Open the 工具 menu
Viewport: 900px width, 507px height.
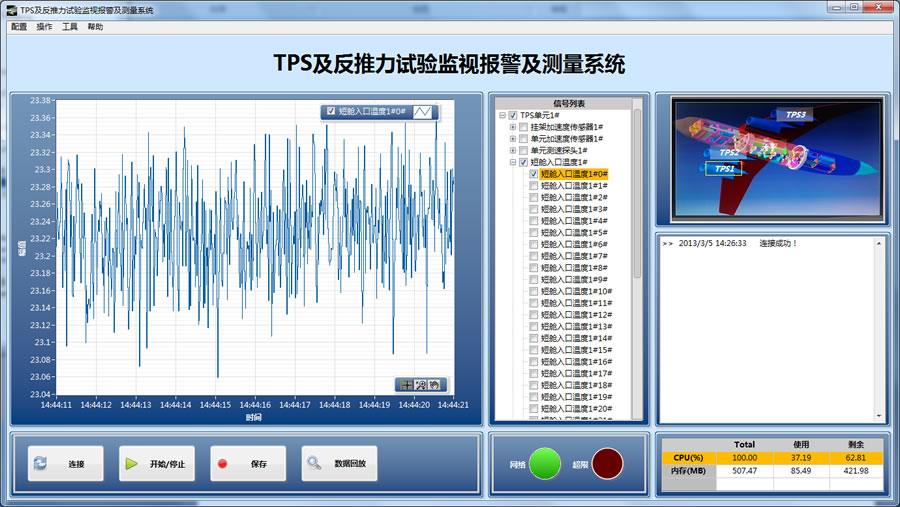tap(70, 27)
